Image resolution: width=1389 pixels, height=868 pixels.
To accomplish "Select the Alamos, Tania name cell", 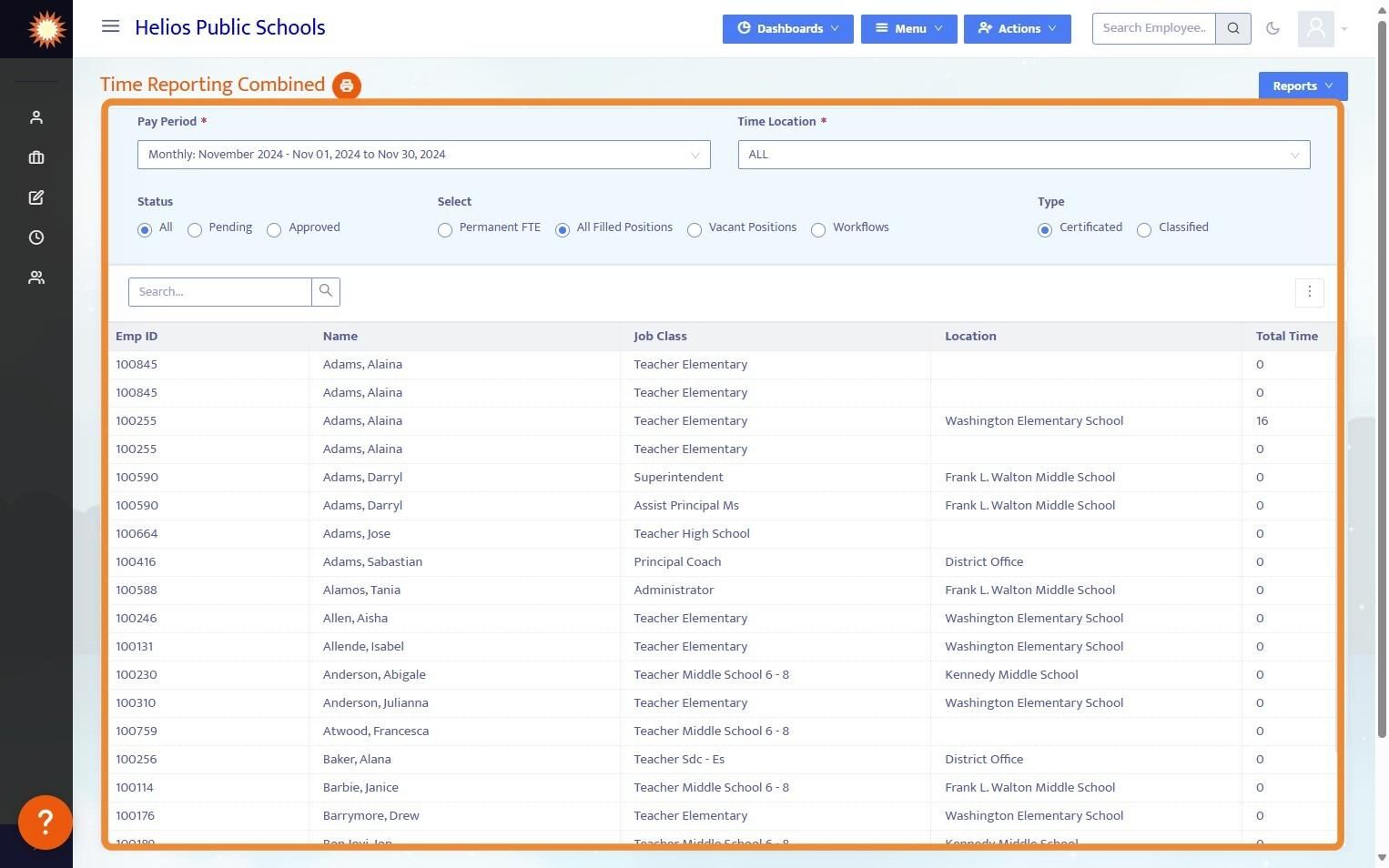I will click(x=361, y=590).
